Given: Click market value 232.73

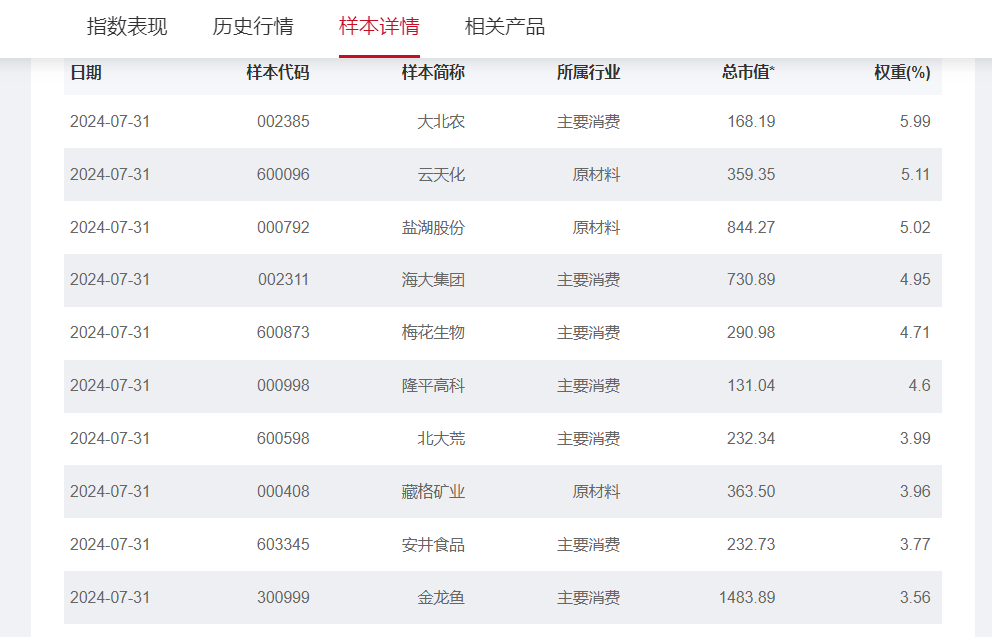Looking at the screenshot, I should pos(751,545).
